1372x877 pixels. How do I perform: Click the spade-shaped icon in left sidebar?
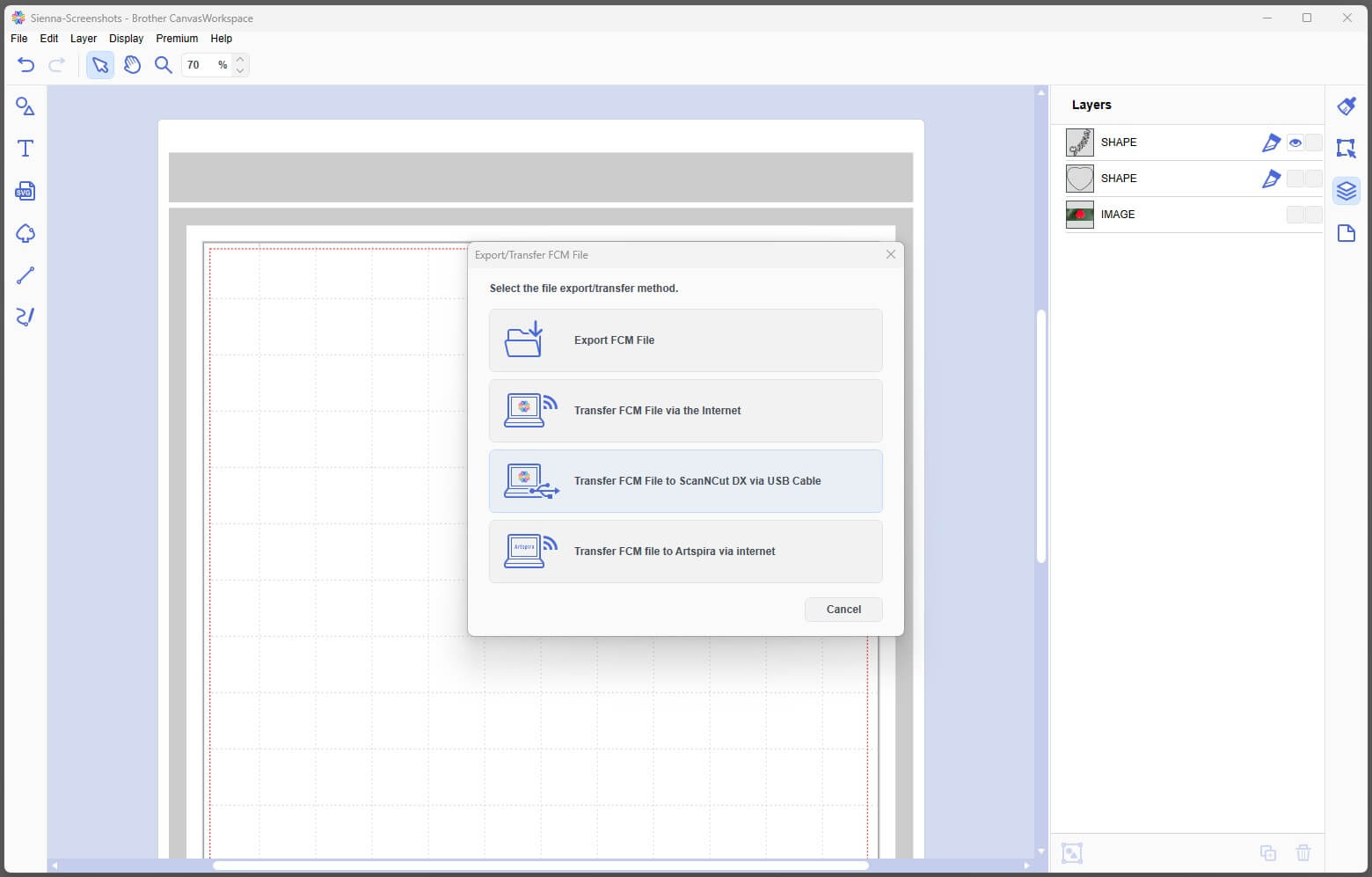26,233
